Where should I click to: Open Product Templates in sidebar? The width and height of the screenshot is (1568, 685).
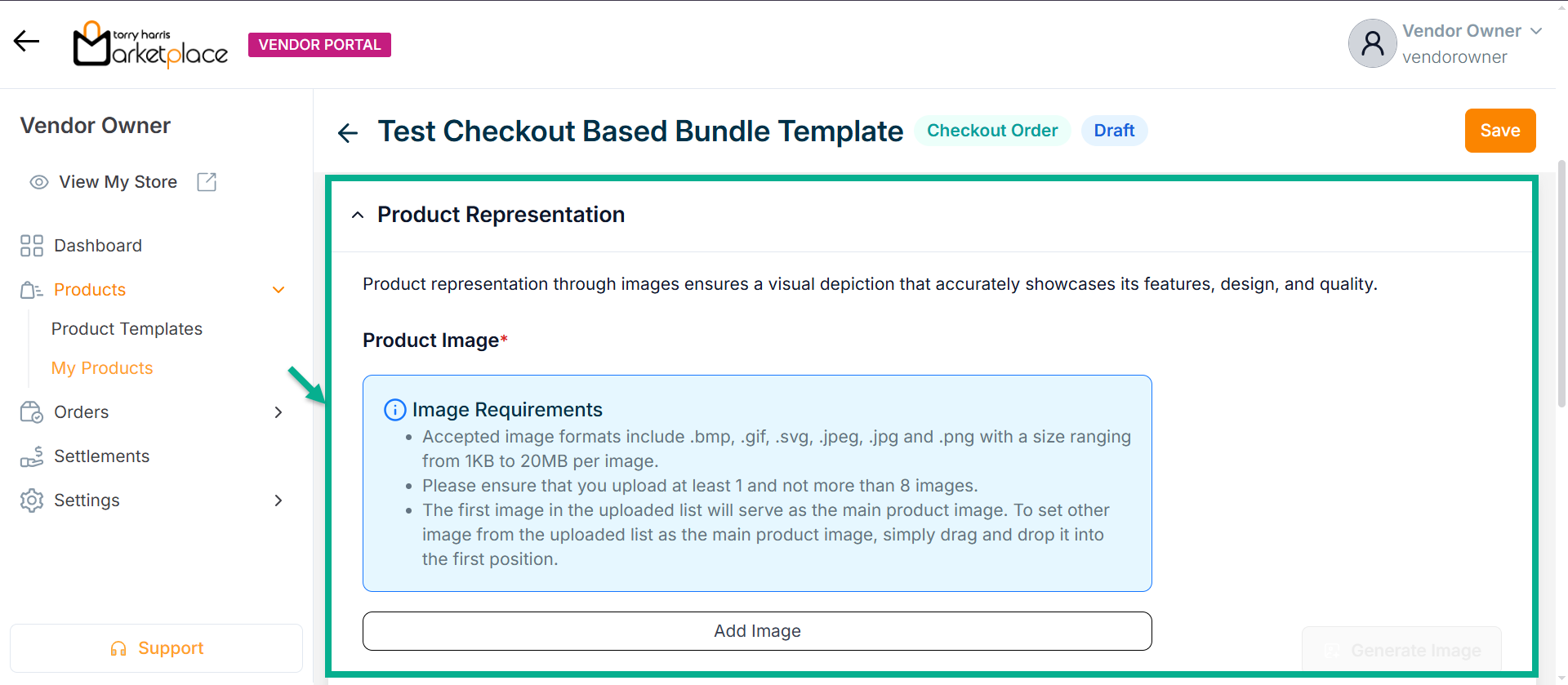pyautogui.click(x=127, y=329)
